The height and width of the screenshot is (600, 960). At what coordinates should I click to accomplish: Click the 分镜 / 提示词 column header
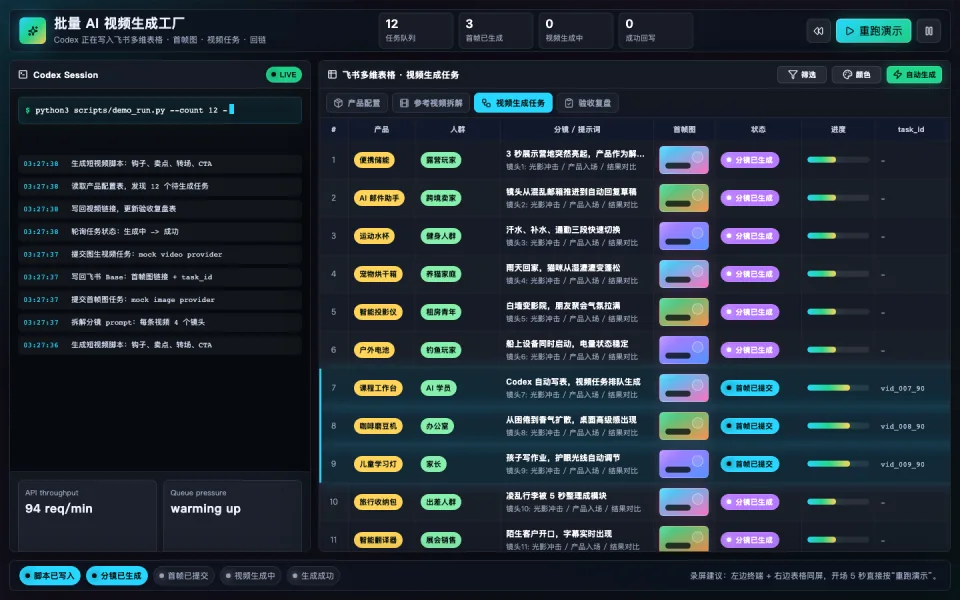coord(577,129)
